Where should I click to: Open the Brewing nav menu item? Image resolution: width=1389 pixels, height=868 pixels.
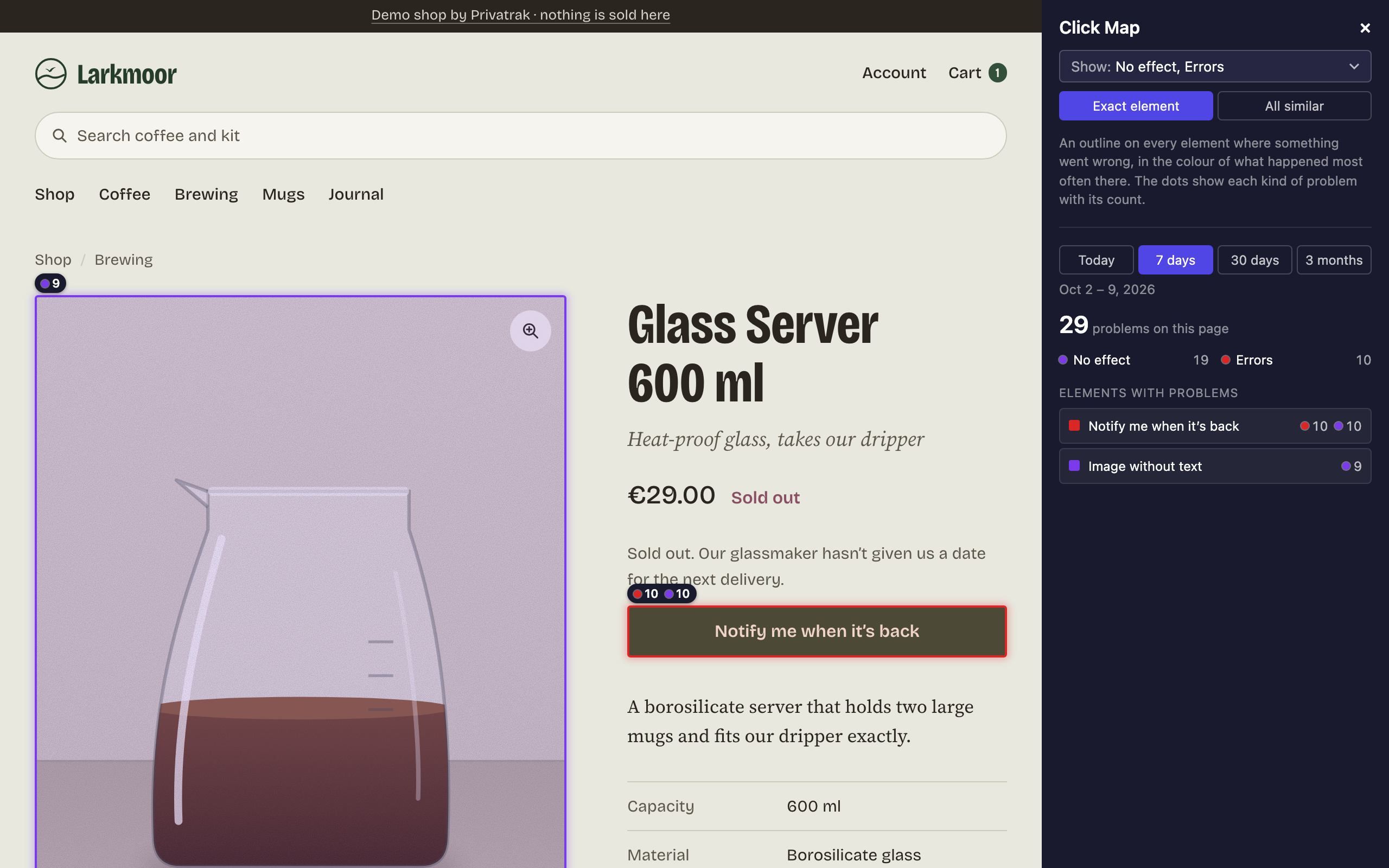coord(206,194)
